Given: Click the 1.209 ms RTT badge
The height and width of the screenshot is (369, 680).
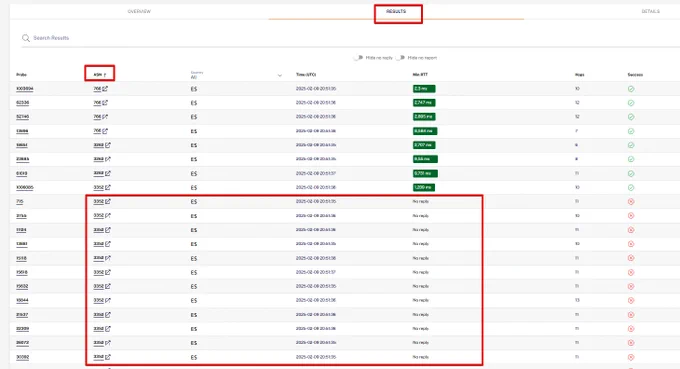Looking at the screenshot, I should (424, 187).
